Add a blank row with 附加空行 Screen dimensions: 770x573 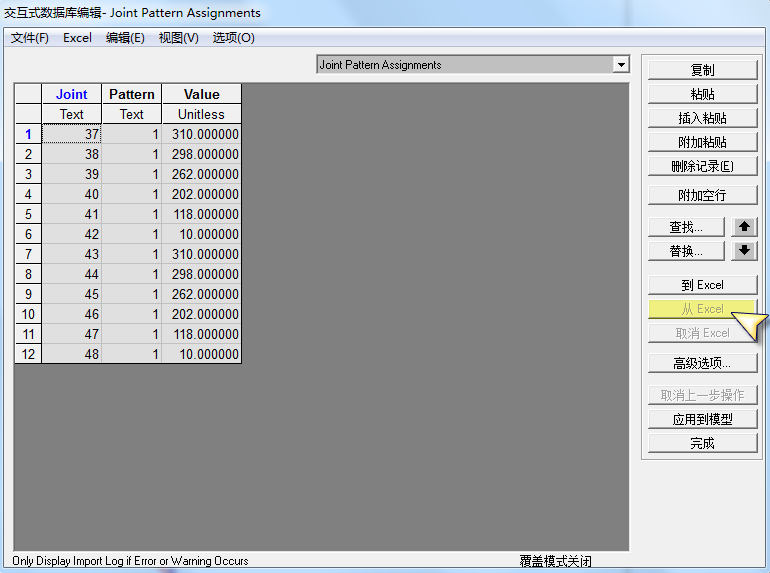pos(702,195)
